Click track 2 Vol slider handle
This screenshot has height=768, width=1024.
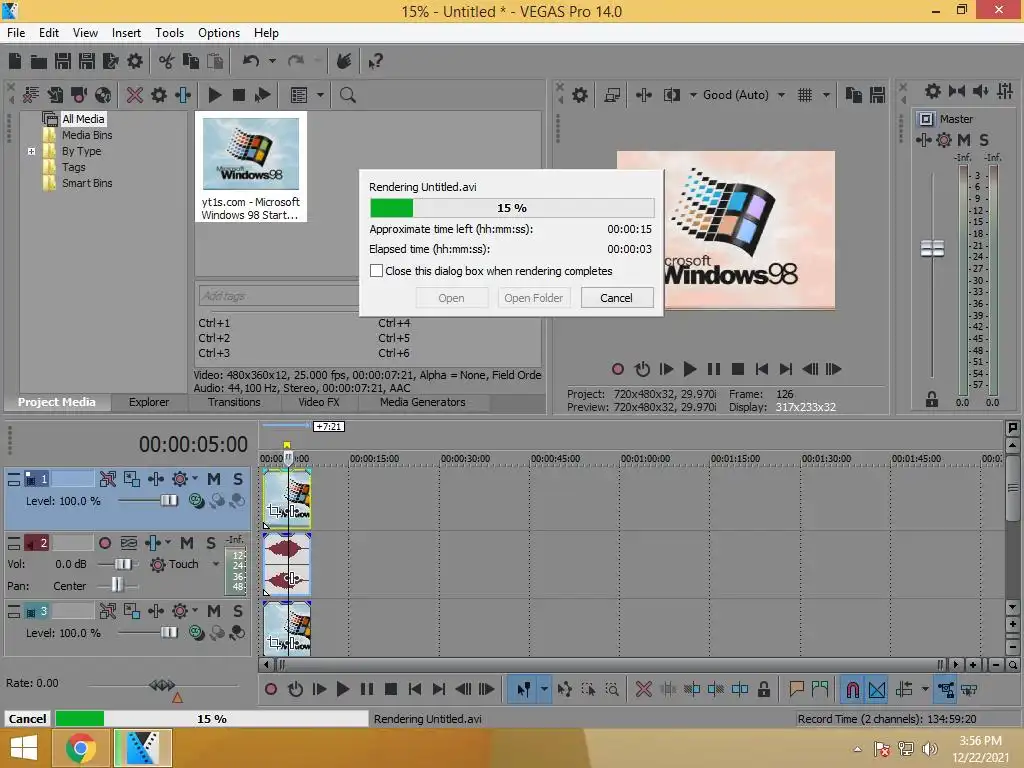(x=123, y=564)
